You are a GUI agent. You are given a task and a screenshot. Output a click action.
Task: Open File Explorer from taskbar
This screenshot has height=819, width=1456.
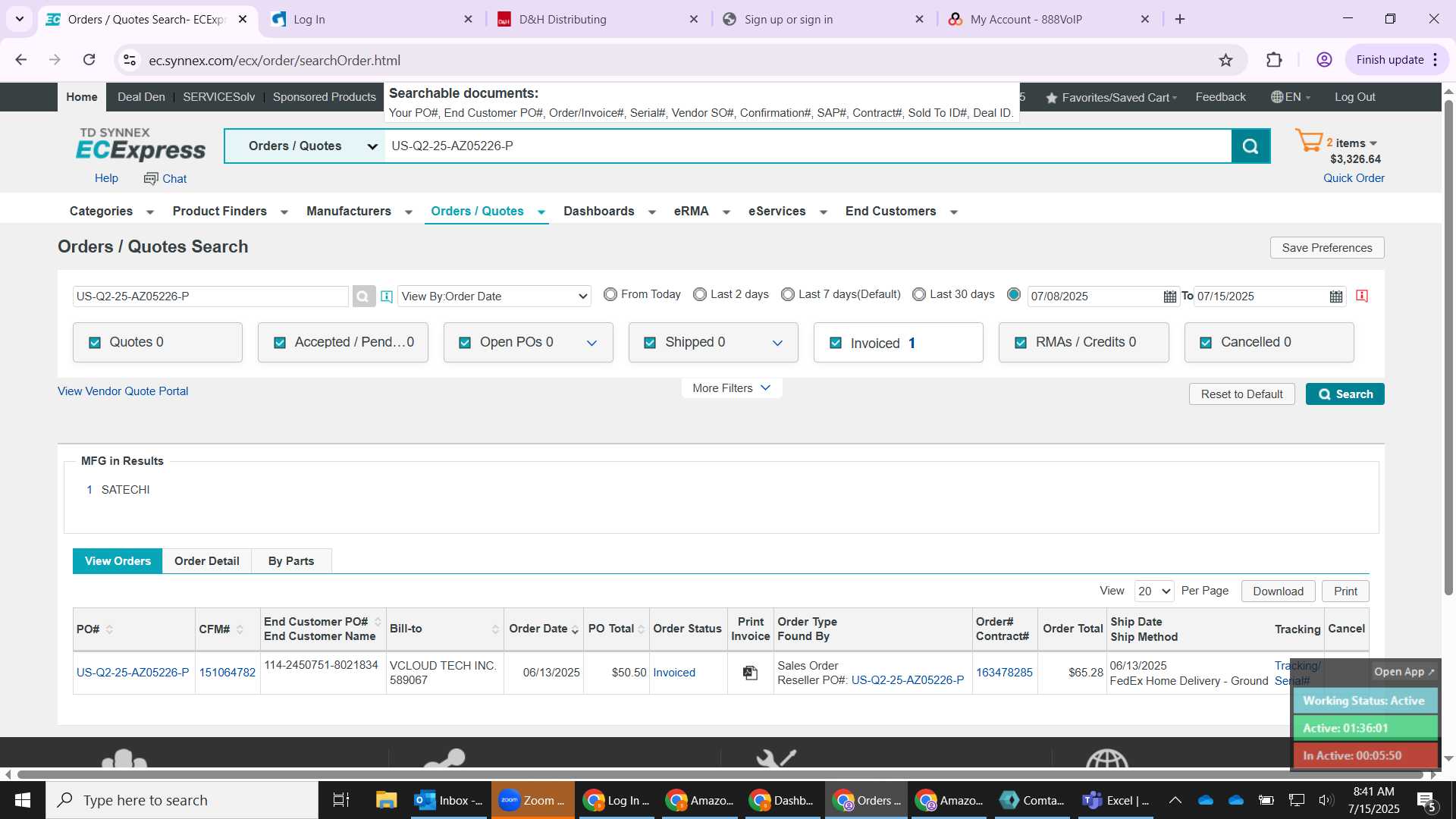386,800
